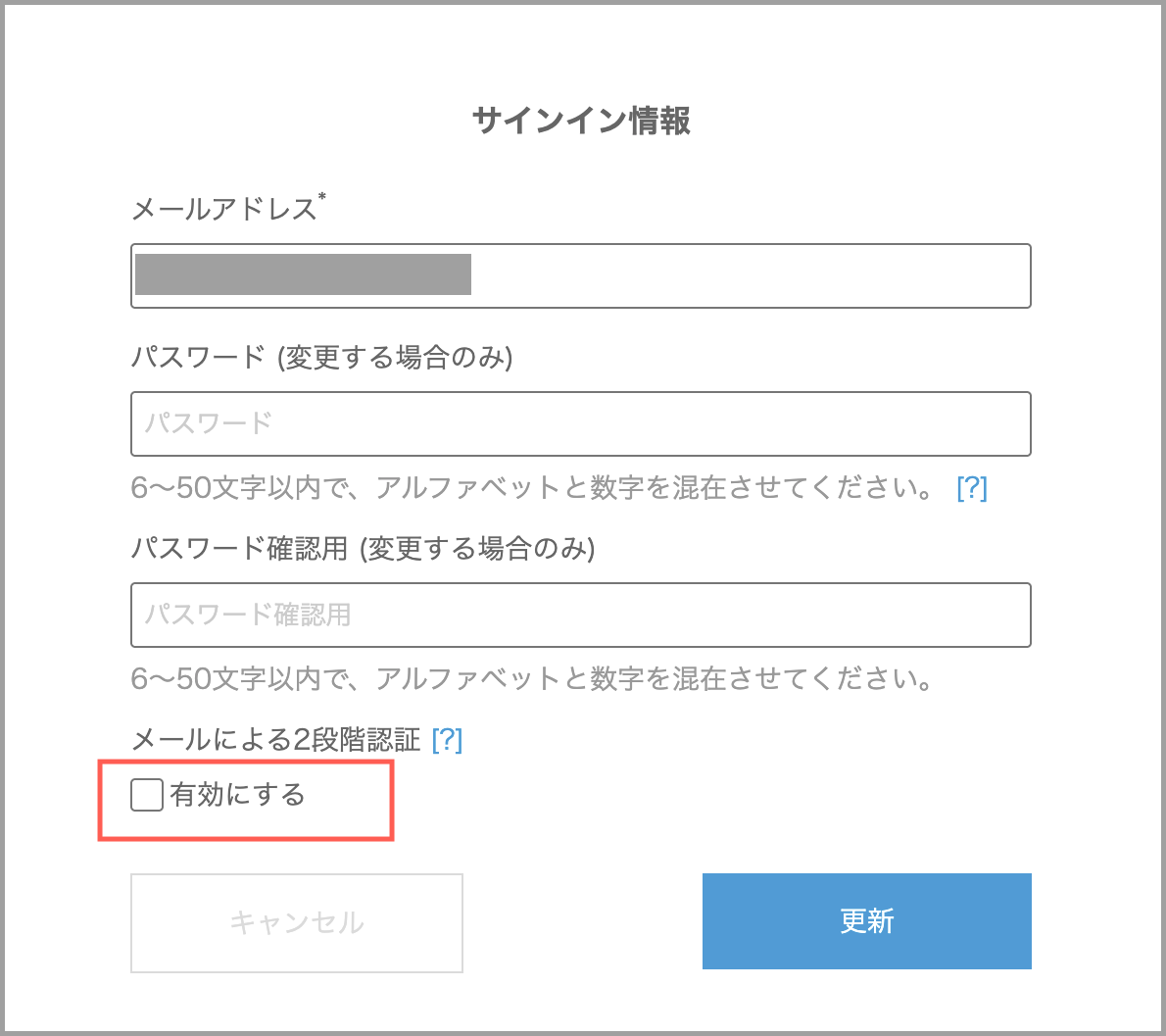Viewport: 1166px width, 1036px height.
Task: Click the パスワード placeholder text
Action: coord(208,423)
